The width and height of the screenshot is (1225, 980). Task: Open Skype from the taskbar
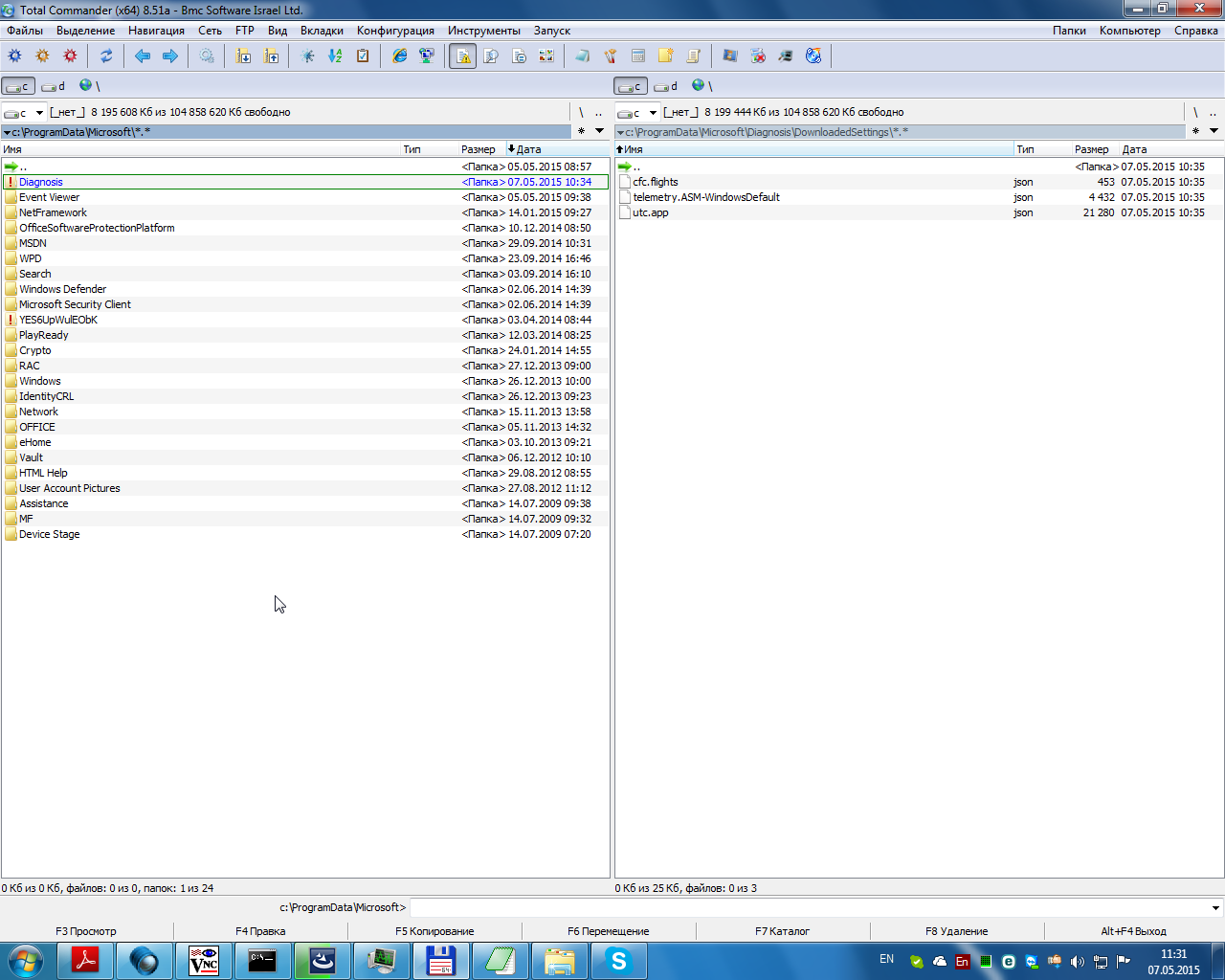[x=618, y=961]
